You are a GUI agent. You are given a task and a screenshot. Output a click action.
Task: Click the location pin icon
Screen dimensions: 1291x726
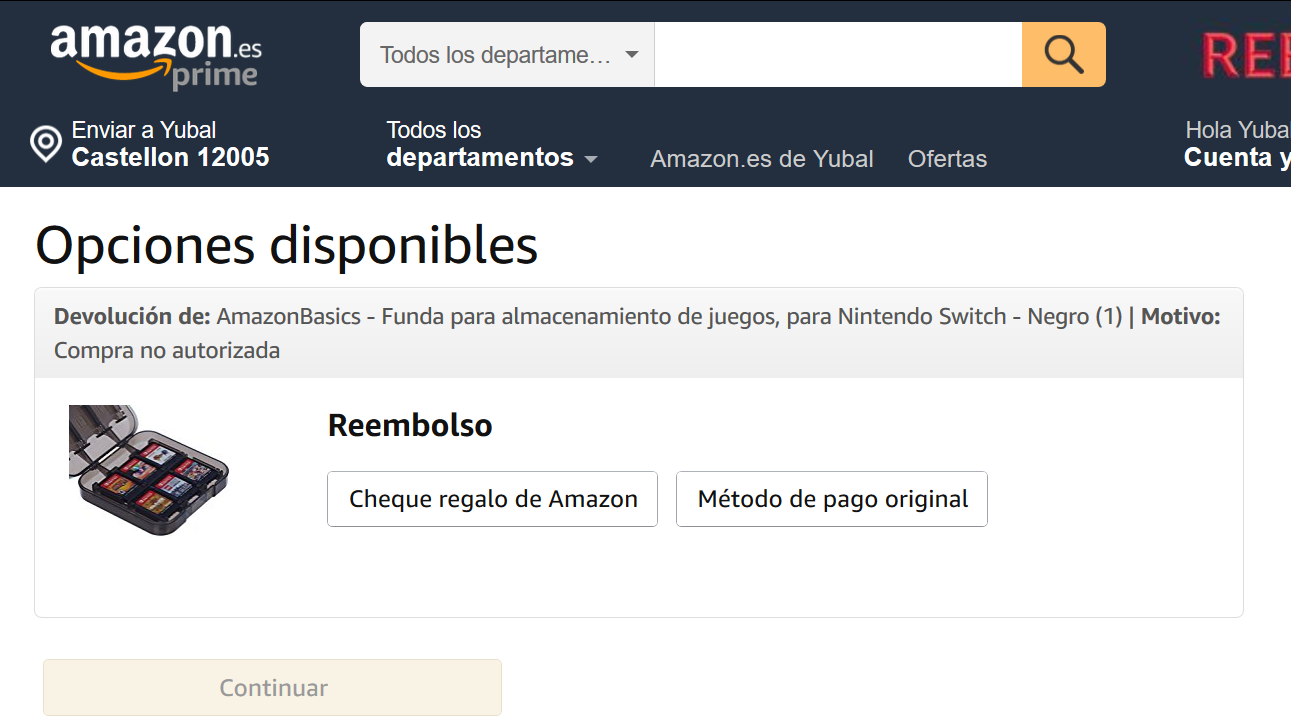[x=44, y=144]
